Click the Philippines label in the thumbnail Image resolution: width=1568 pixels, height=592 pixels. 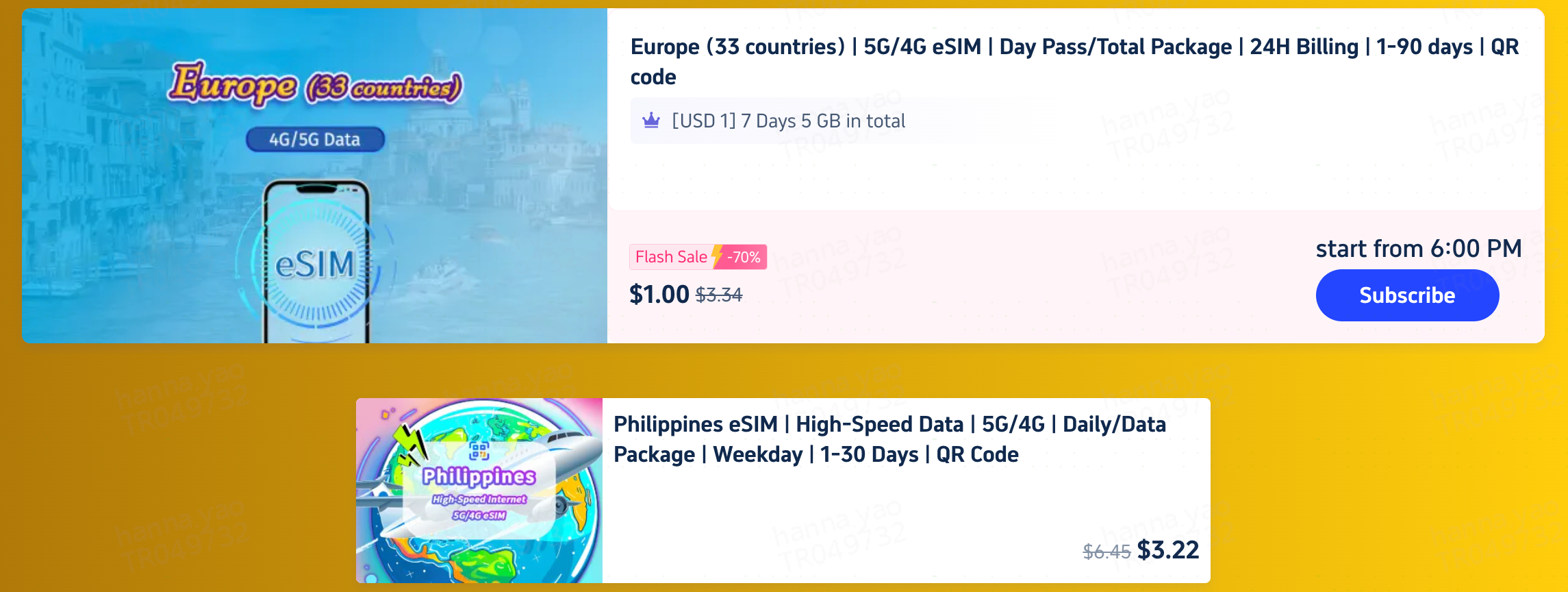[479, 476]
